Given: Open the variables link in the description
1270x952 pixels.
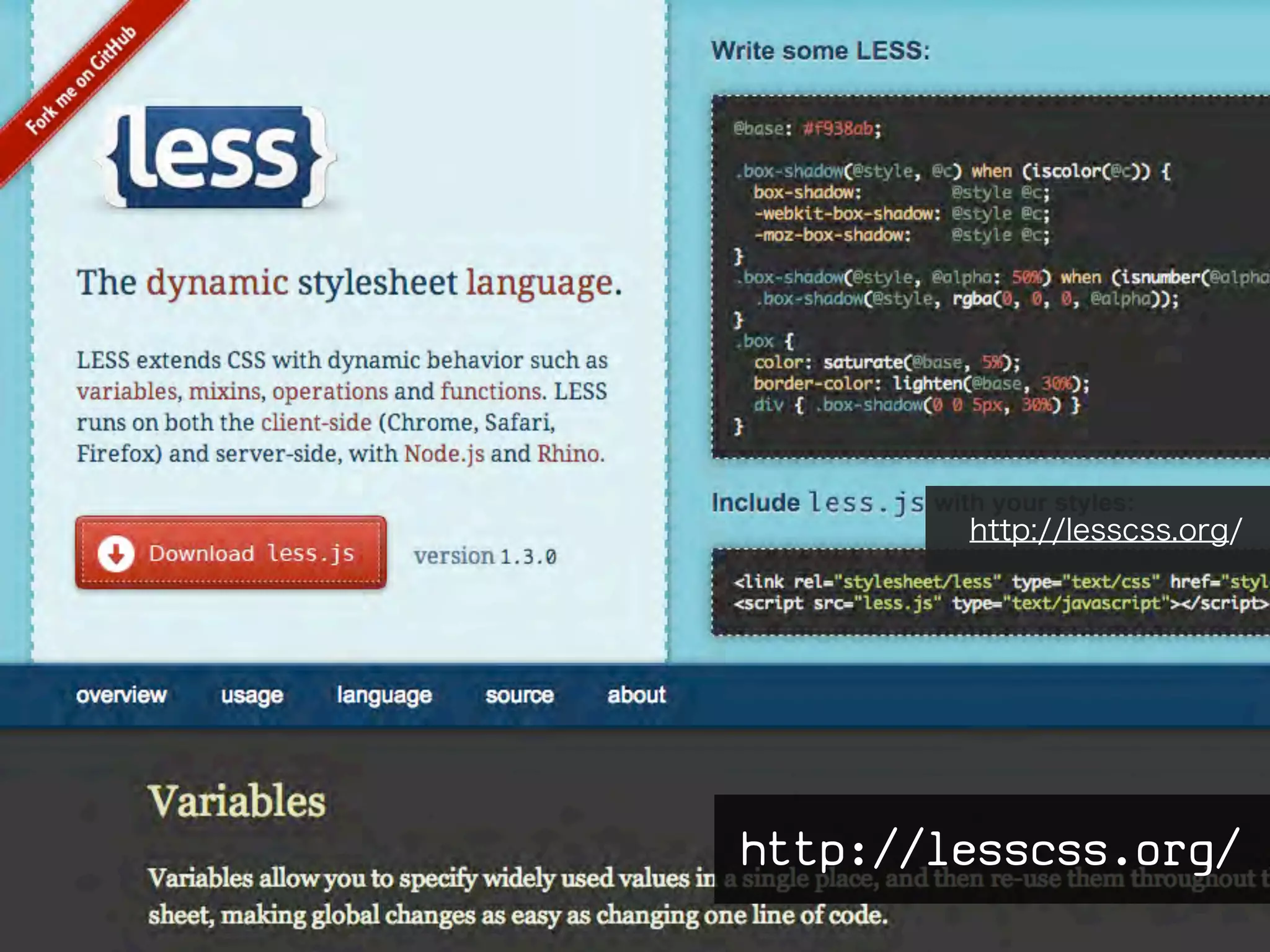Looking at the screenshot, I should pos(127,392).
